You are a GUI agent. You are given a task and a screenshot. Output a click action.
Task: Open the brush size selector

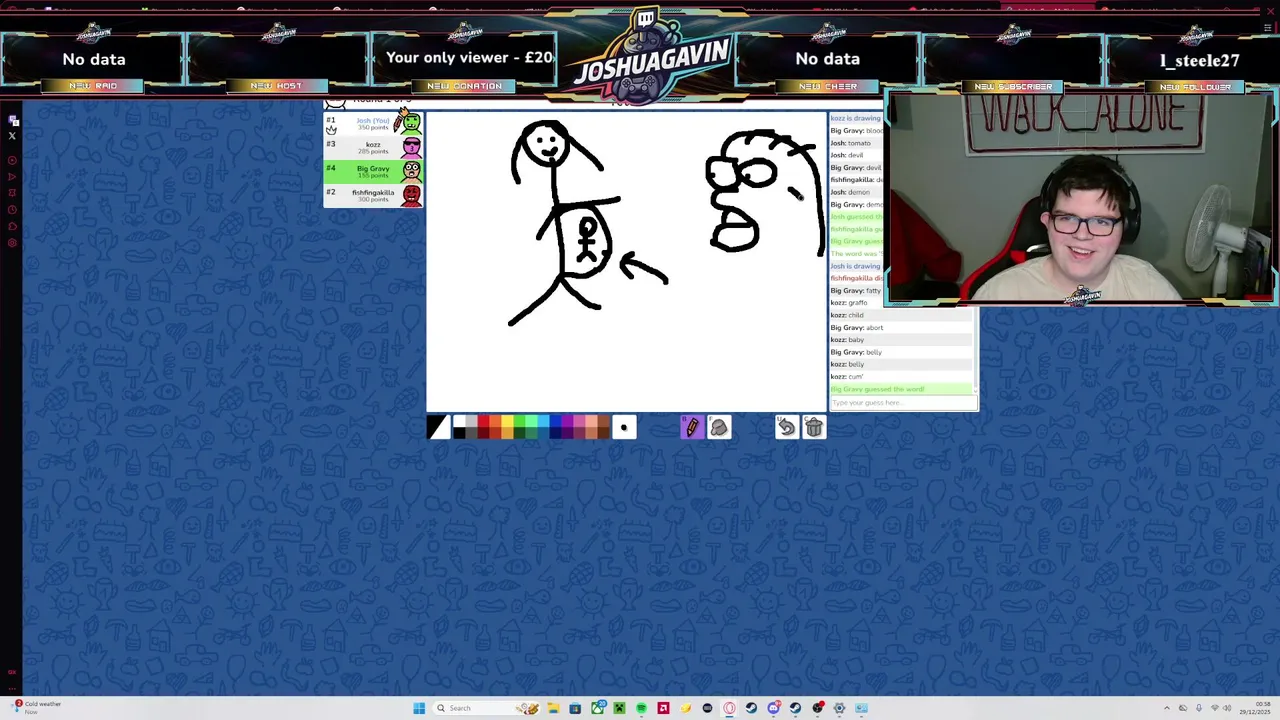(624, 428)
